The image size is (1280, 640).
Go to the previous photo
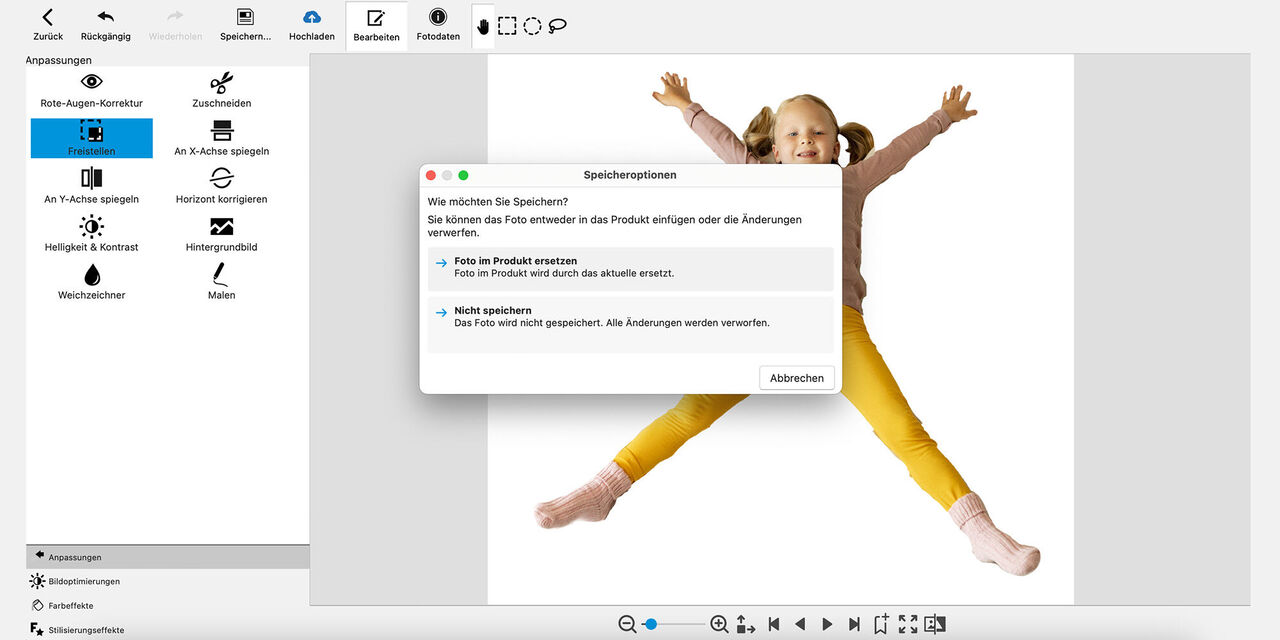click(800, 624)
